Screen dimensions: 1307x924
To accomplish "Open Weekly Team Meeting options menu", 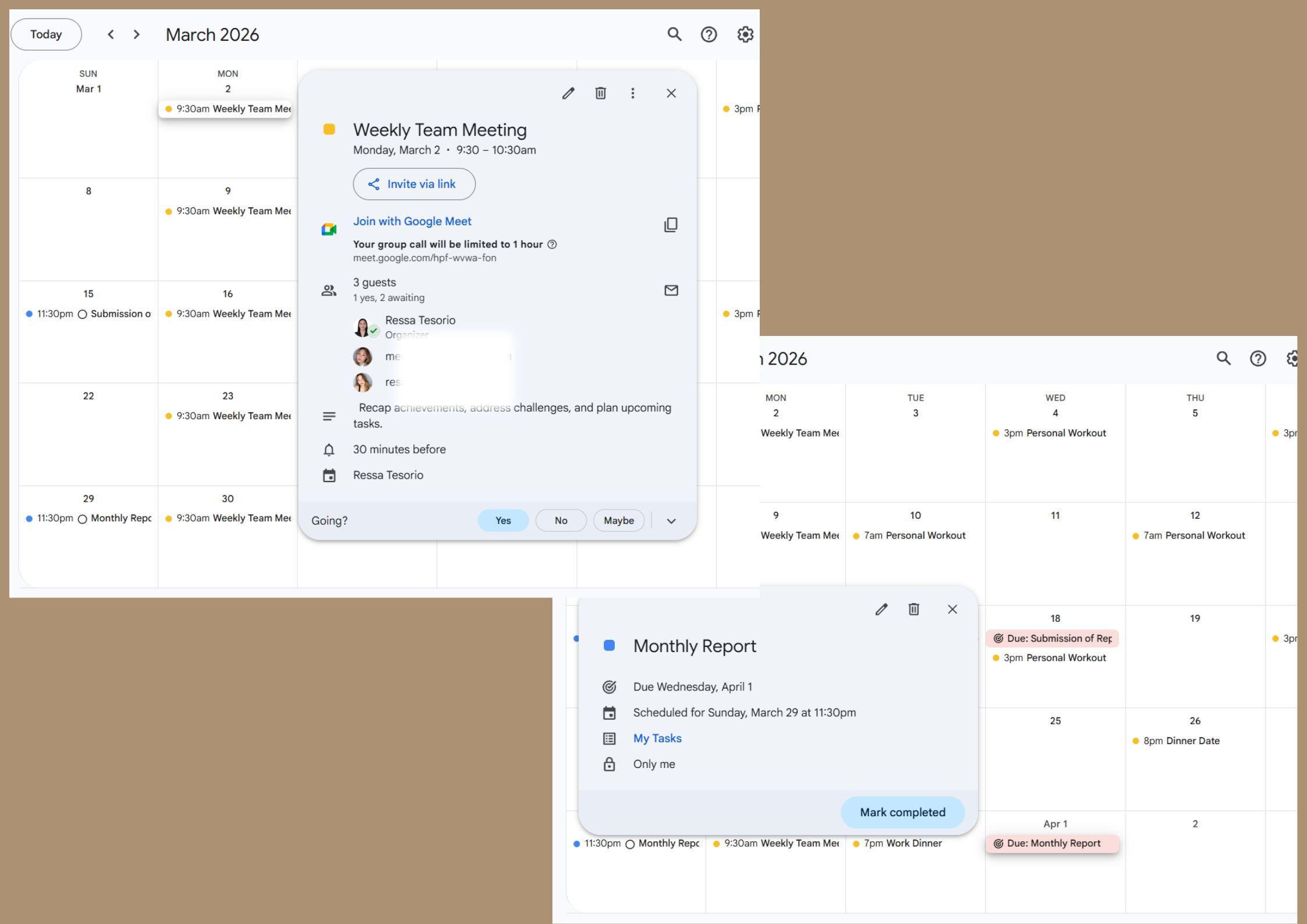I will 633,93.
